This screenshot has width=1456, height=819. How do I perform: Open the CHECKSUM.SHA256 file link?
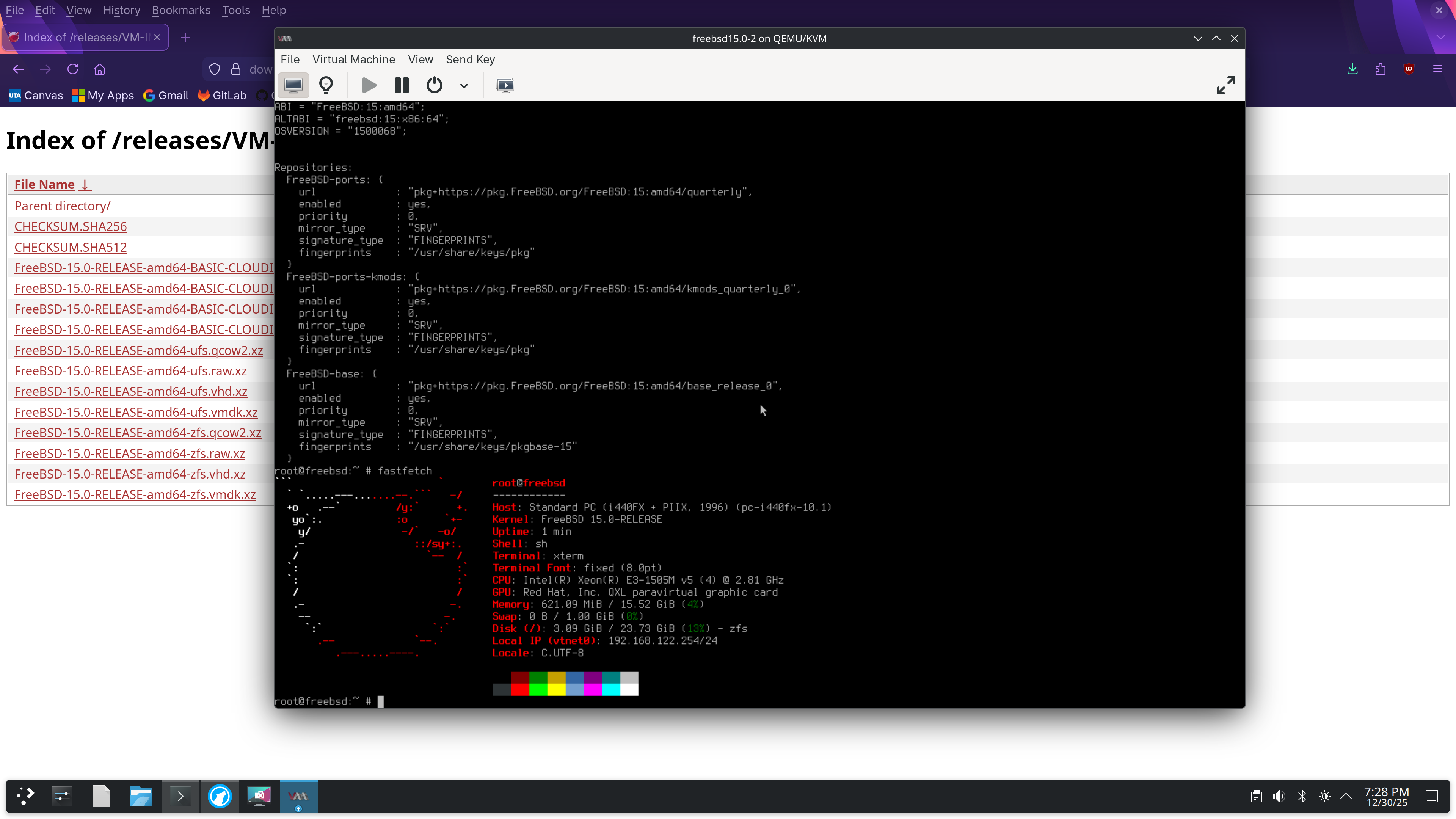point(70,227)
